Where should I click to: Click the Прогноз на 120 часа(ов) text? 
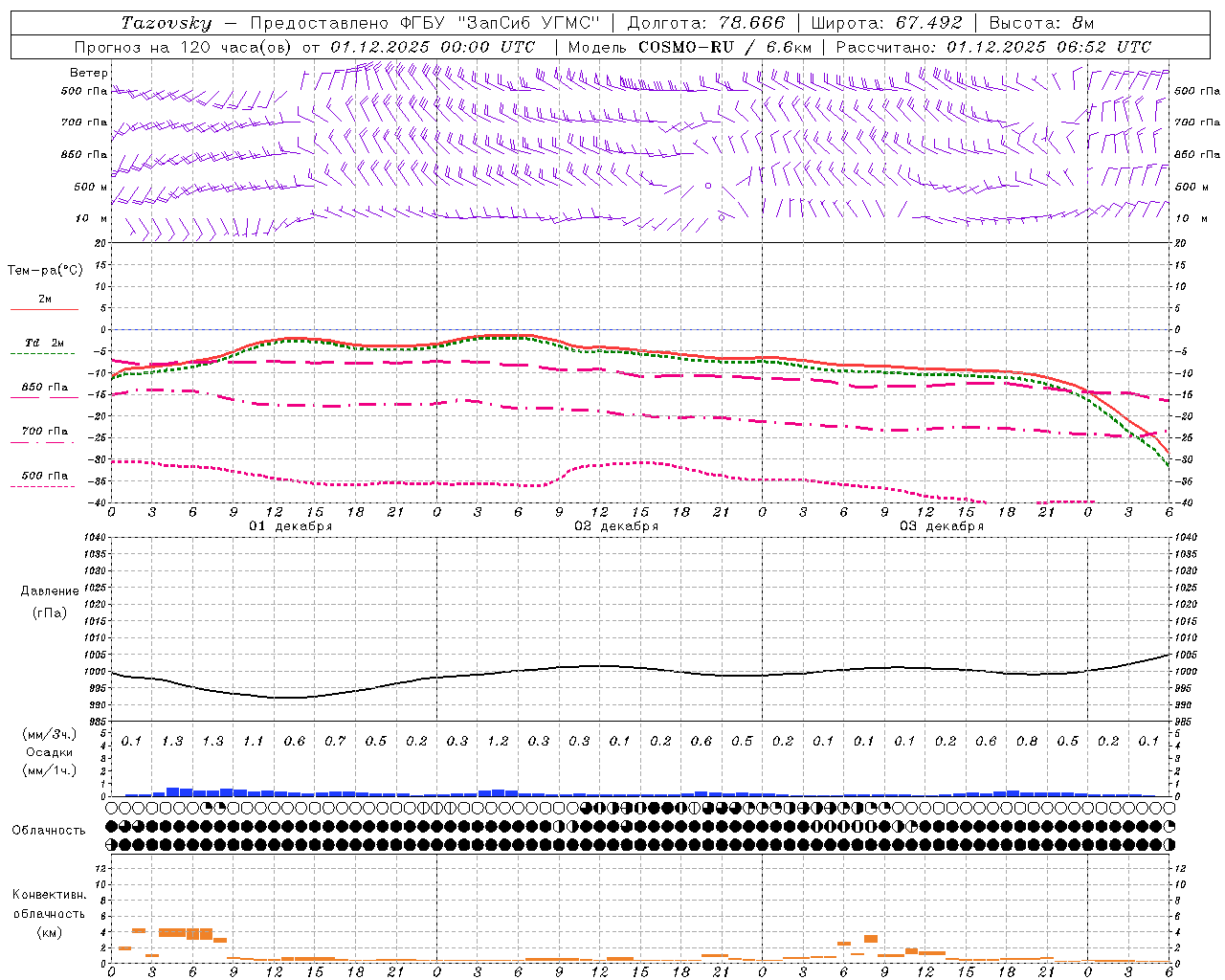pos(184,47)
